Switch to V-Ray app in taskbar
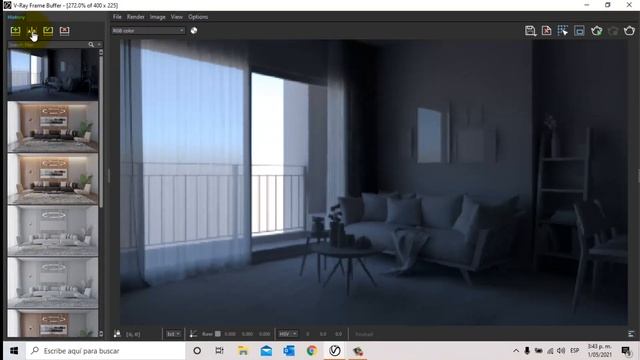The width and height of the screenshot is (640, 360). (x=335, y=351)
